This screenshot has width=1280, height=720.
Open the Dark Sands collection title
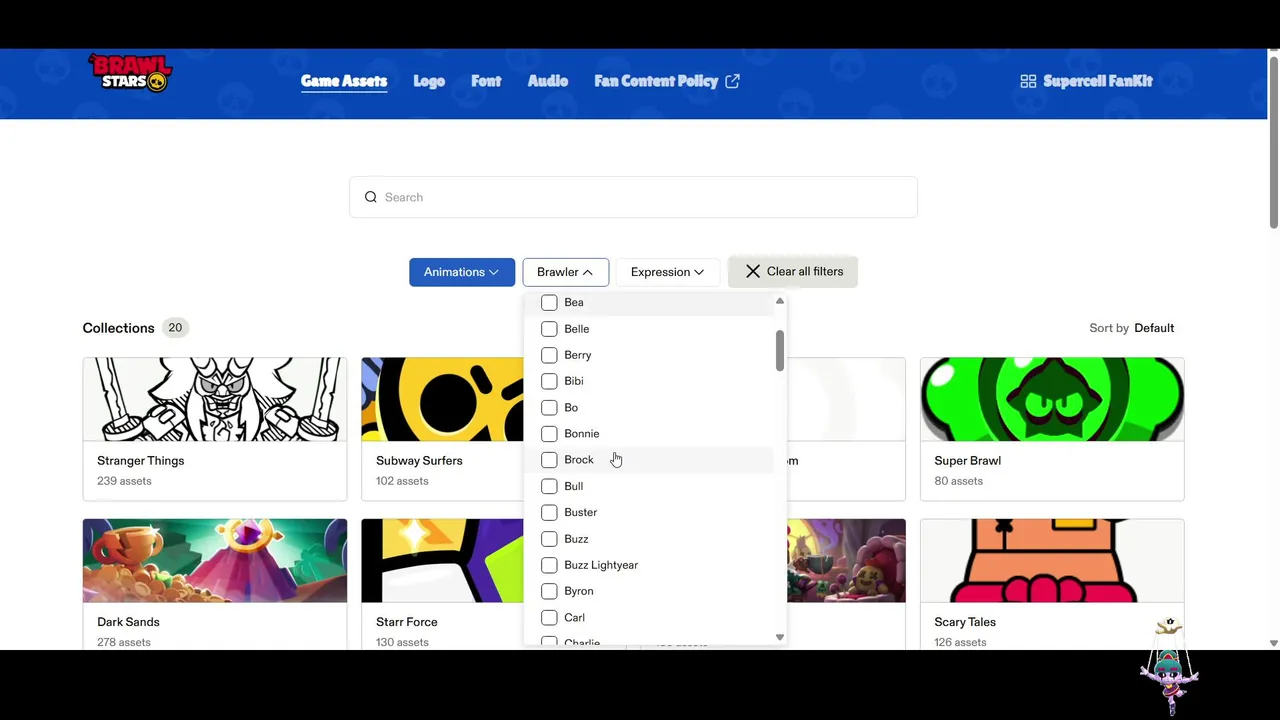[x=128, y=622]
